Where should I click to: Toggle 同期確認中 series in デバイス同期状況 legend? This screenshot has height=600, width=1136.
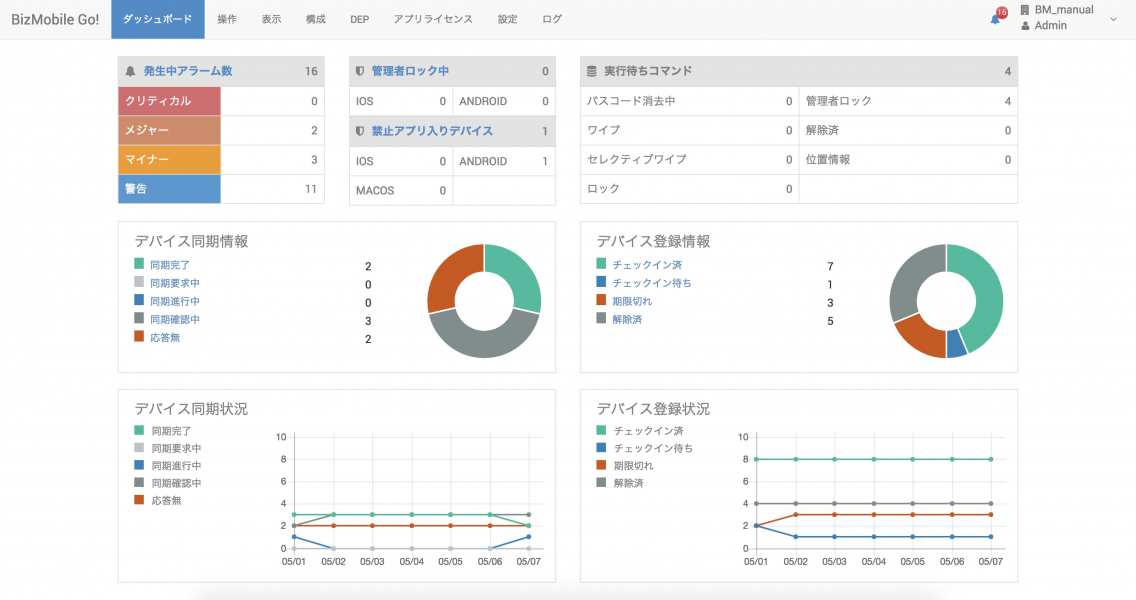tap(168, 483)
